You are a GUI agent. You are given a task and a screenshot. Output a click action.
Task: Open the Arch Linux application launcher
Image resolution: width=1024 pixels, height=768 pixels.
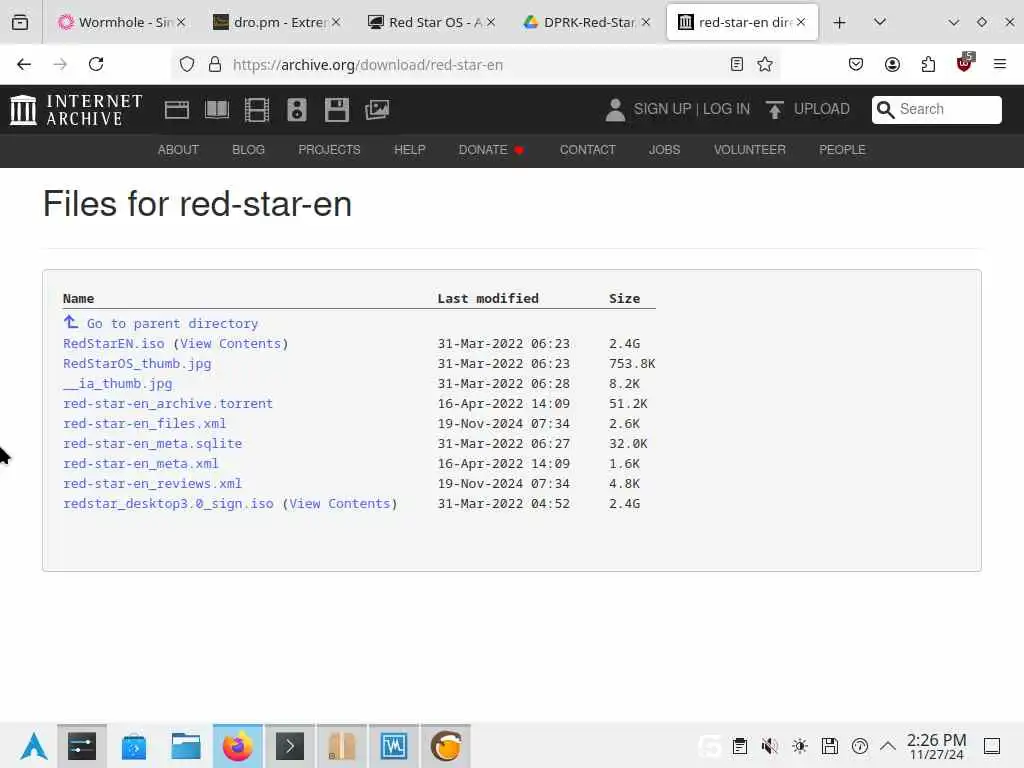(33, 746)
